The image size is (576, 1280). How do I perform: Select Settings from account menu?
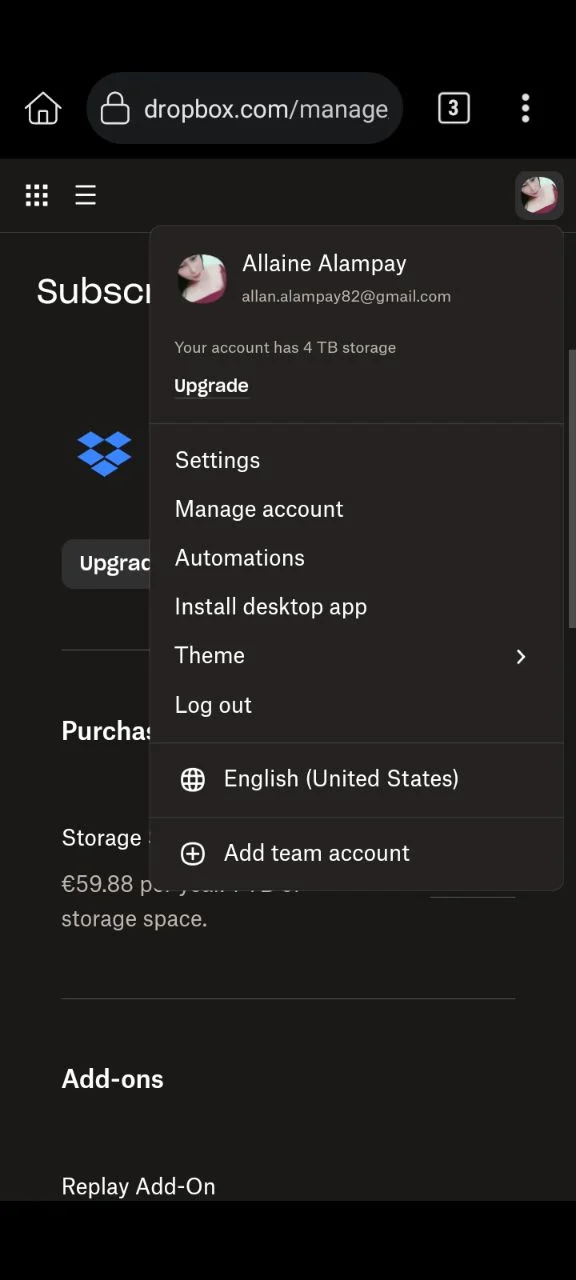tap(217, 460)
